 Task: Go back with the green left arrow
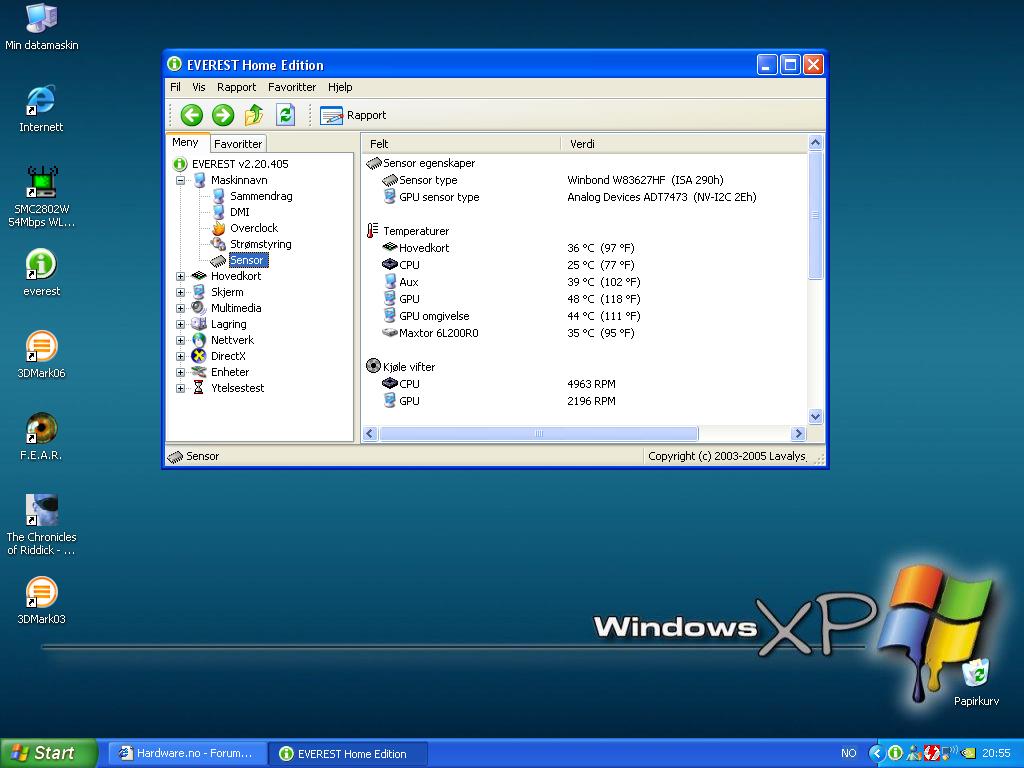tap(191, 115)
